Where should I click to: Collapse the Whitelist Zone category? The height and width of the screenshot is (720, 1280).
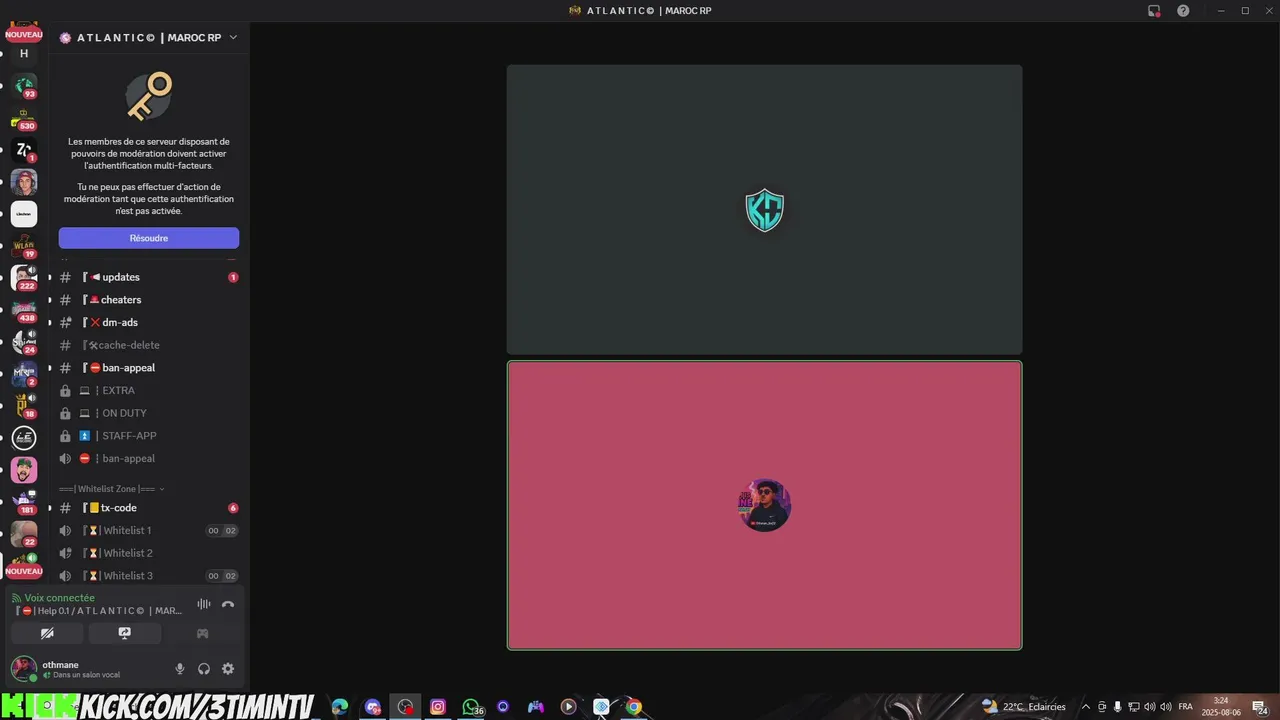click(x=112, y=489)
